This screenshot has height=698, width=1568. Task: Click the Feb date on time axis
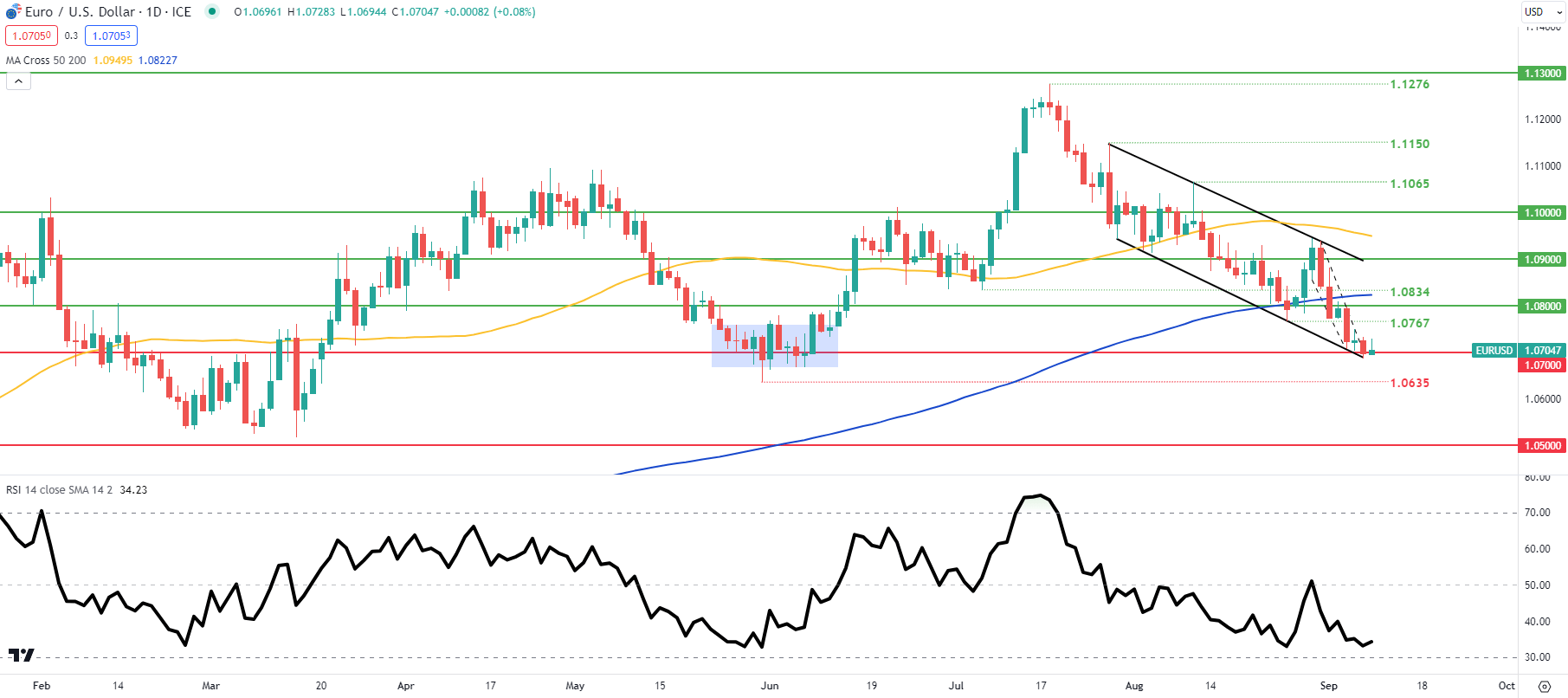(x=42, y=686)
